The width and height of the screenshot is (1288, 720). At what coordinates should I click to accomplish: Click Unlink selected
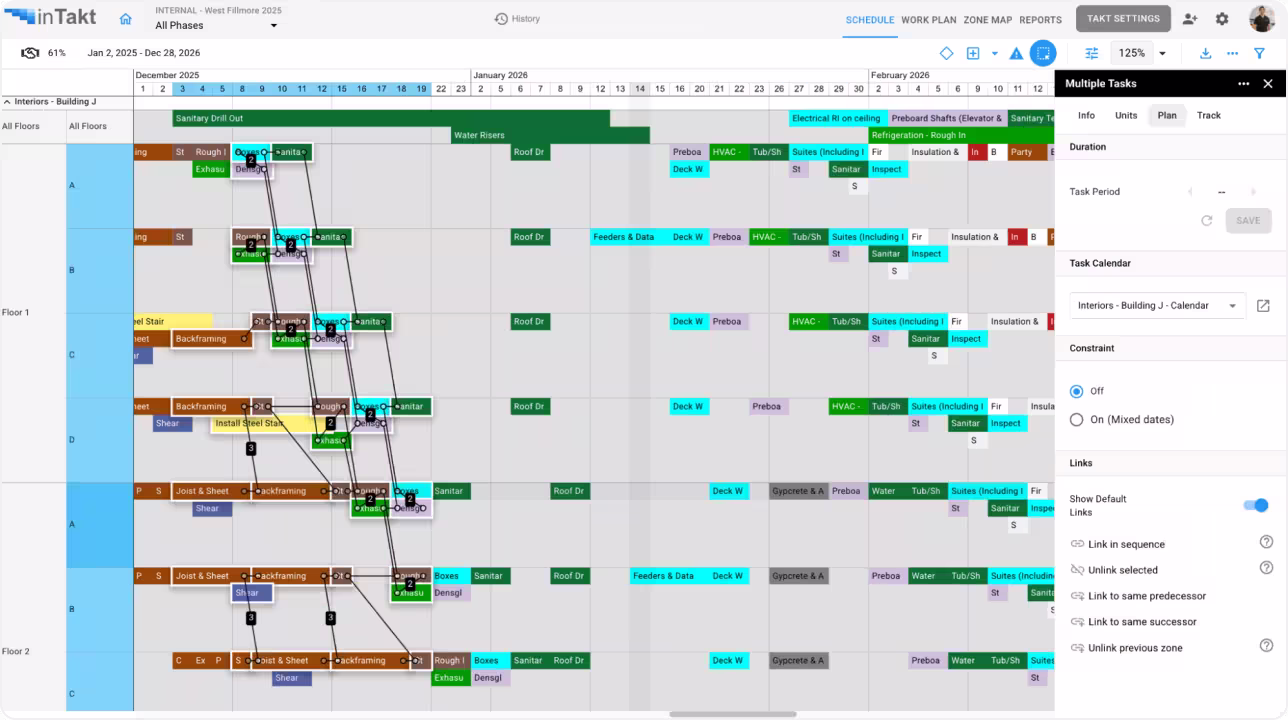[1123, 570]
